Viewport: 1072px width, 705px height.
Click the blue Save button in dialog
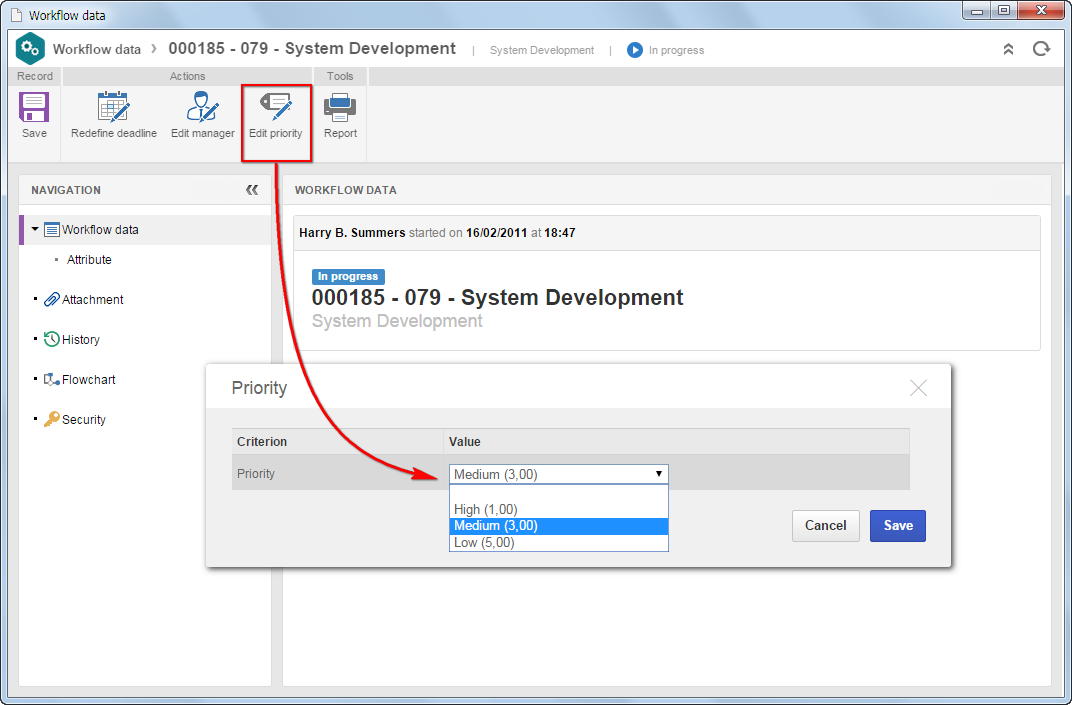tap(898, 526)
